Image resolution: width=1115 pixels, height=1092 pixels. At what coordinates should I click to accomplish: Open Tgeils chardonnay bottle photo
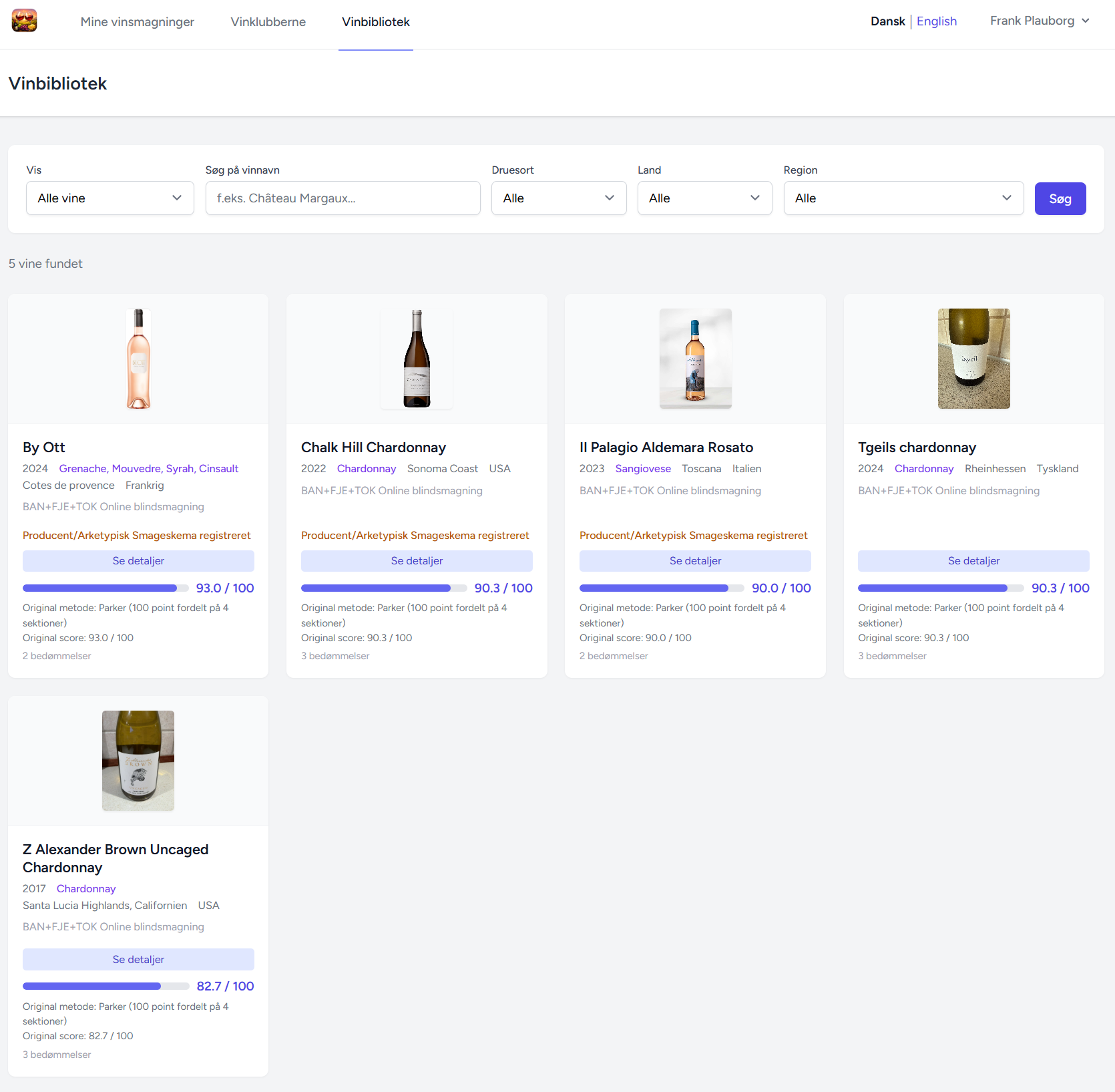(x=973, y=359)
